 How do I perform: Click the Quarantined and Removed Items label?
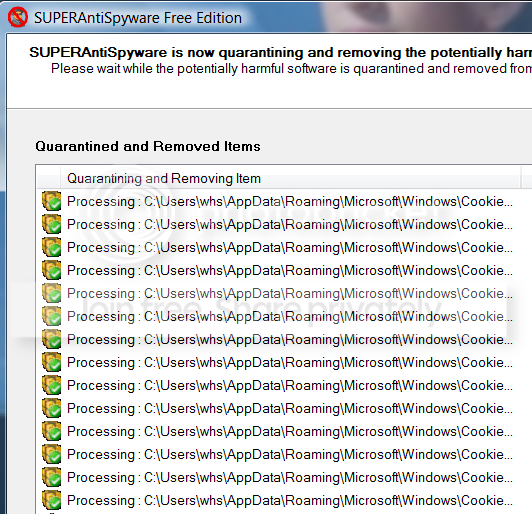[x=148, y=146]
